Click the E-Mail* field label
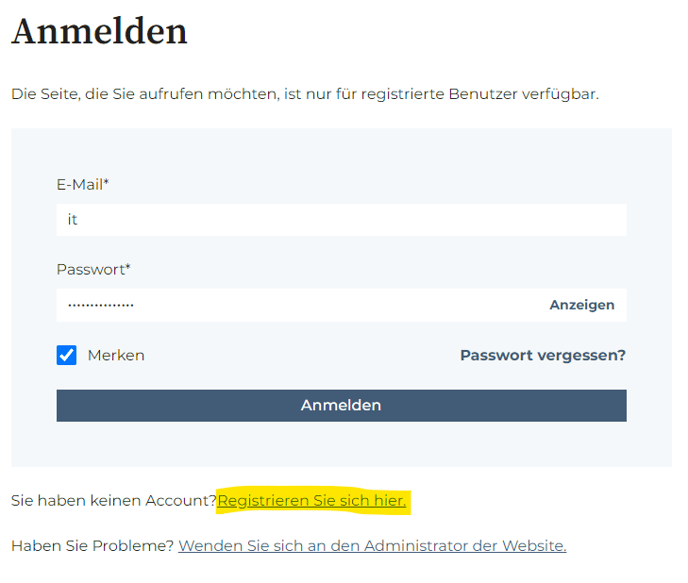 82,185
